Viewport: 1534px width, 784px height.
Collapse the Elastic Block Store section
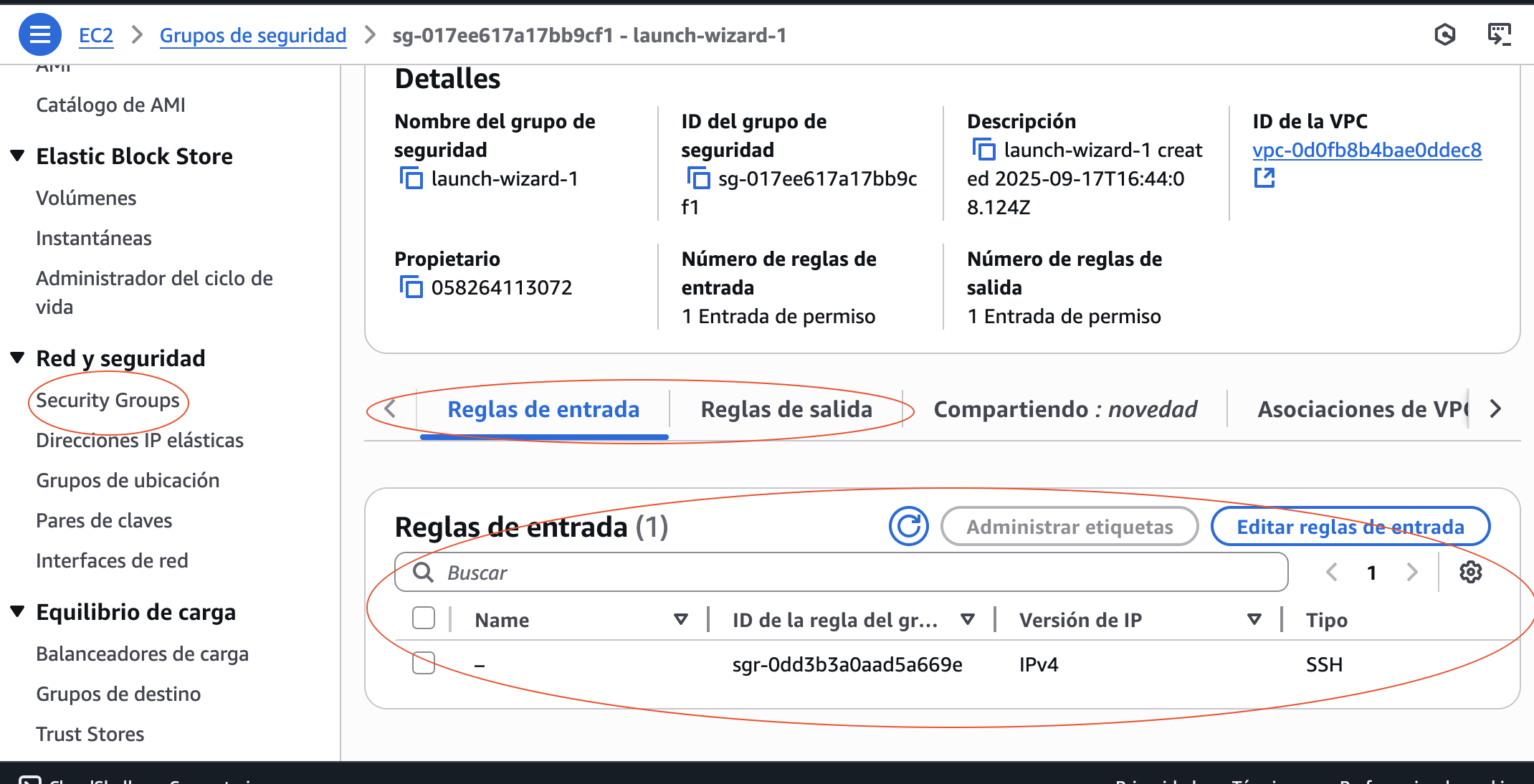click(18, 156)
